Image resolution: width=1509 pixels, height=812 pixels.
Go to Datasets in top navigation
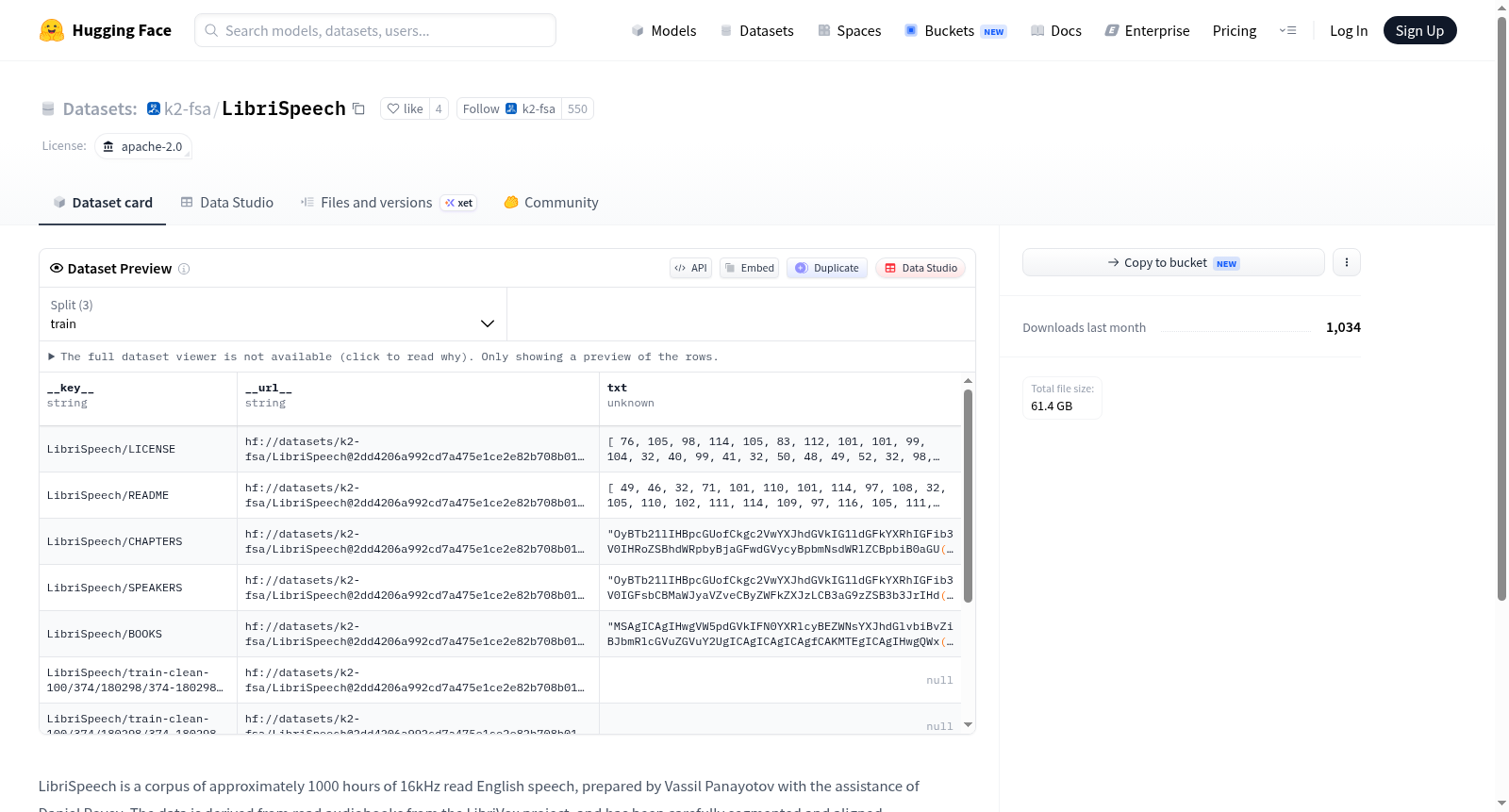(x=757, y=30)
